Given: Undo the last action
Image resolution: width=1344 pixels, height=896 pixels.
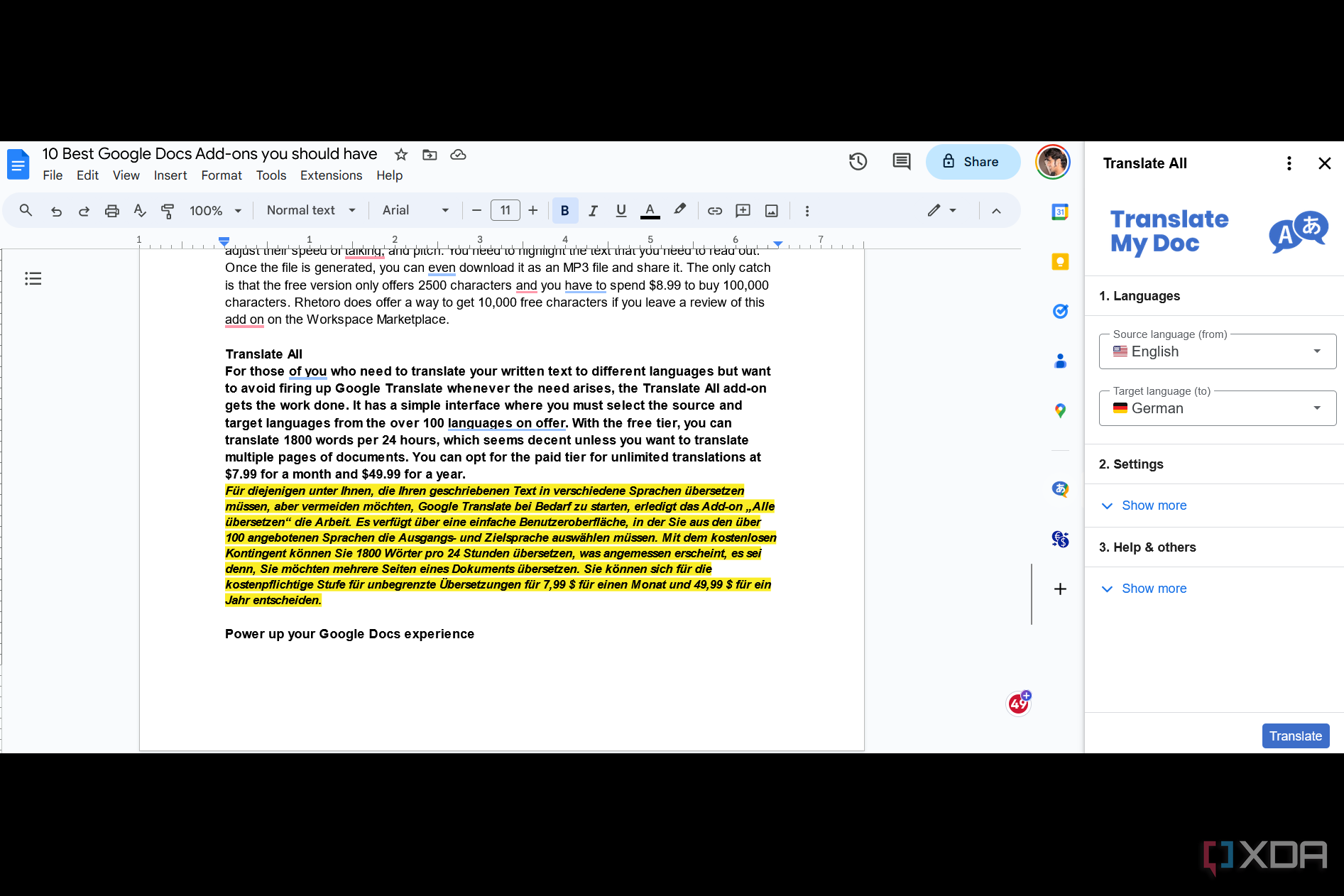Looking at the screenshot, I should pos(56,211).
